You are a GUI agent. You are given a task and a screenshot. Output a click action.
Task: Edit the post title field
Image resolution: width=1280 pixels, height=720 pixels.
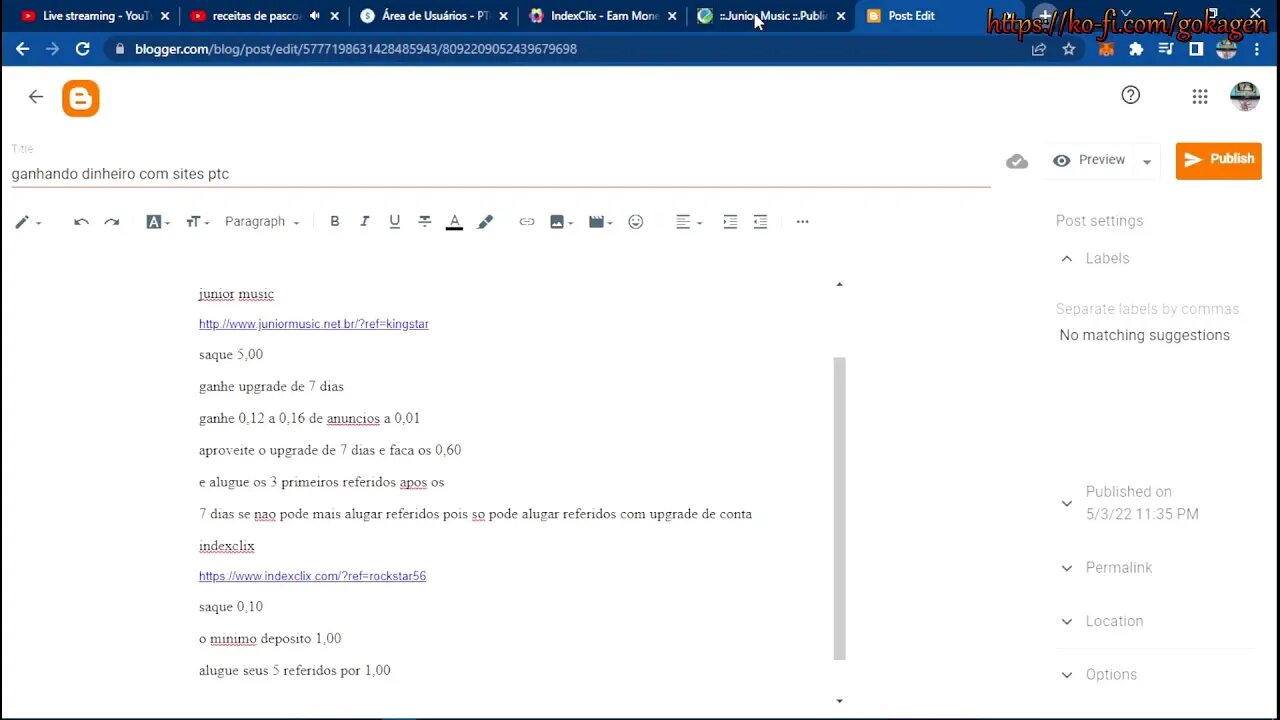click(x=500, y=174)
